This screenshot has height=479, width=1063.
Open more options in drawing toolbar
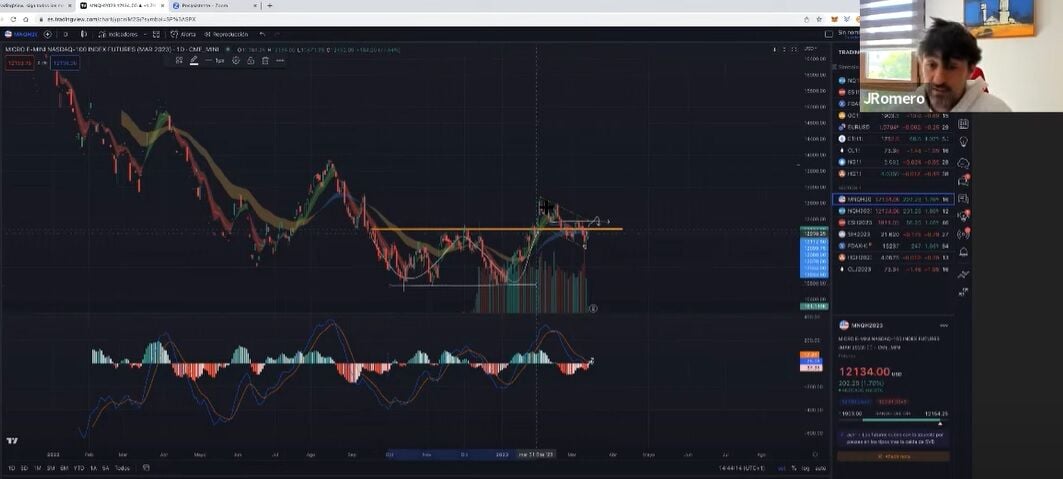click(x=279, y=60)
